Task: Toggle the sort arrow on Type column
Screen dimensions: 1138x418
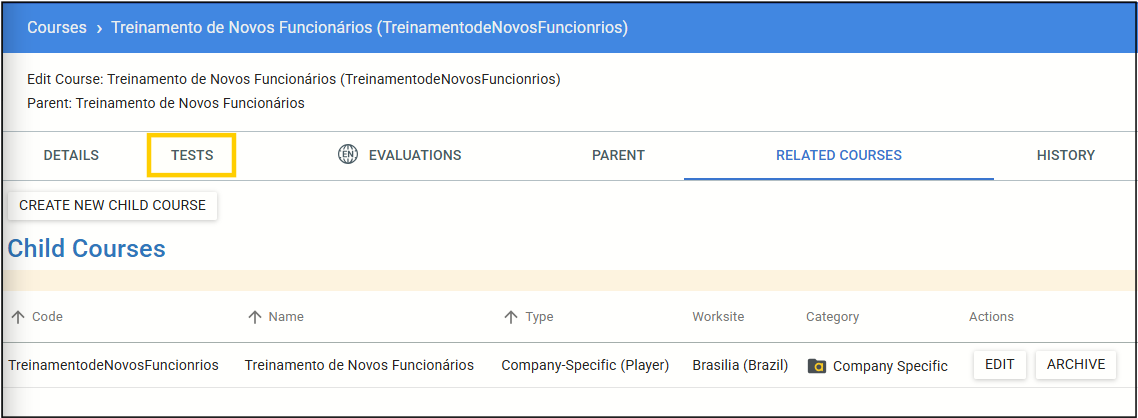Action: (511, 317)
